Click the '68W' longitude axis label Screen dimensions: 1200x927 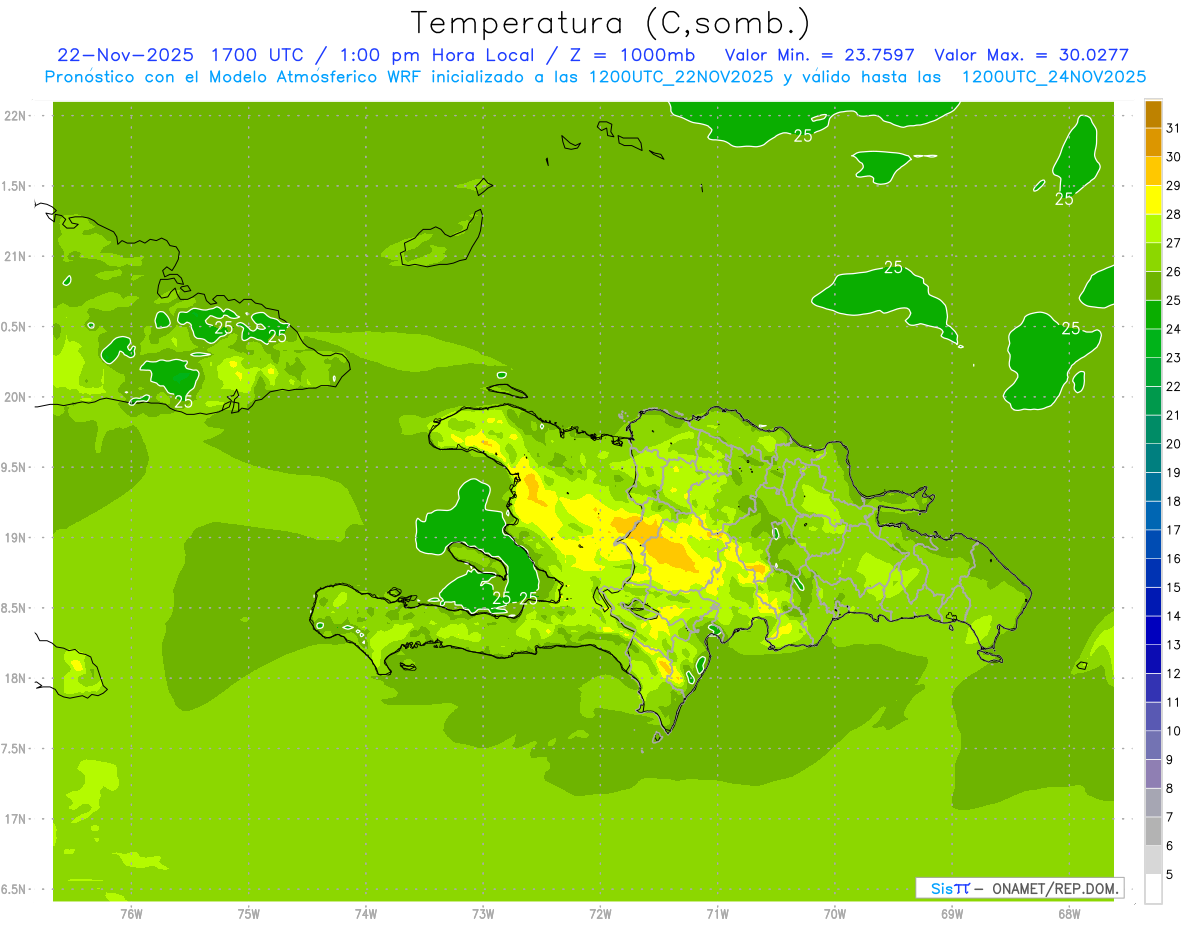[x=1069, y=914]
